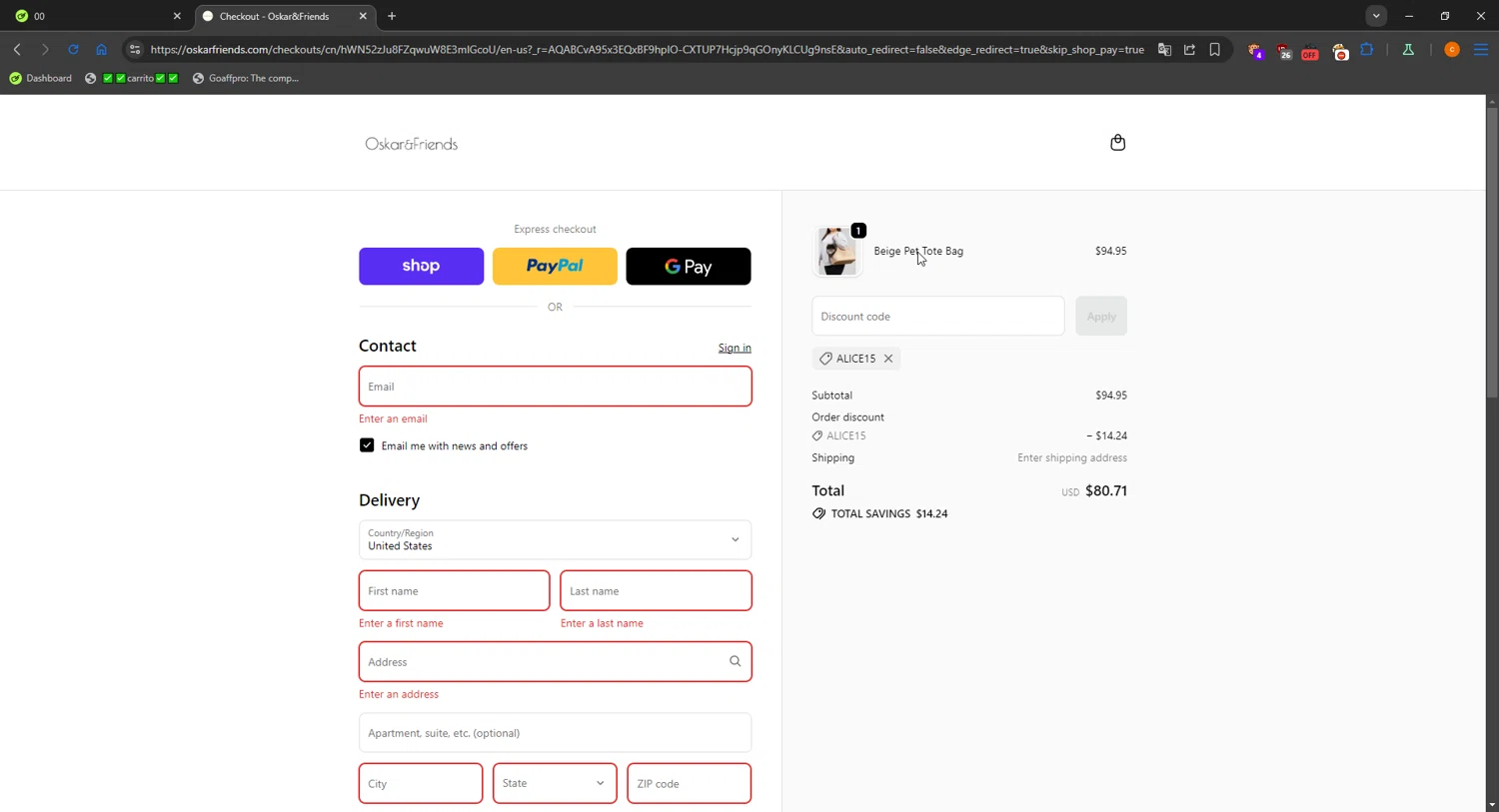
Task: Click the translate page icon
Action: [x=1164, y=49]
